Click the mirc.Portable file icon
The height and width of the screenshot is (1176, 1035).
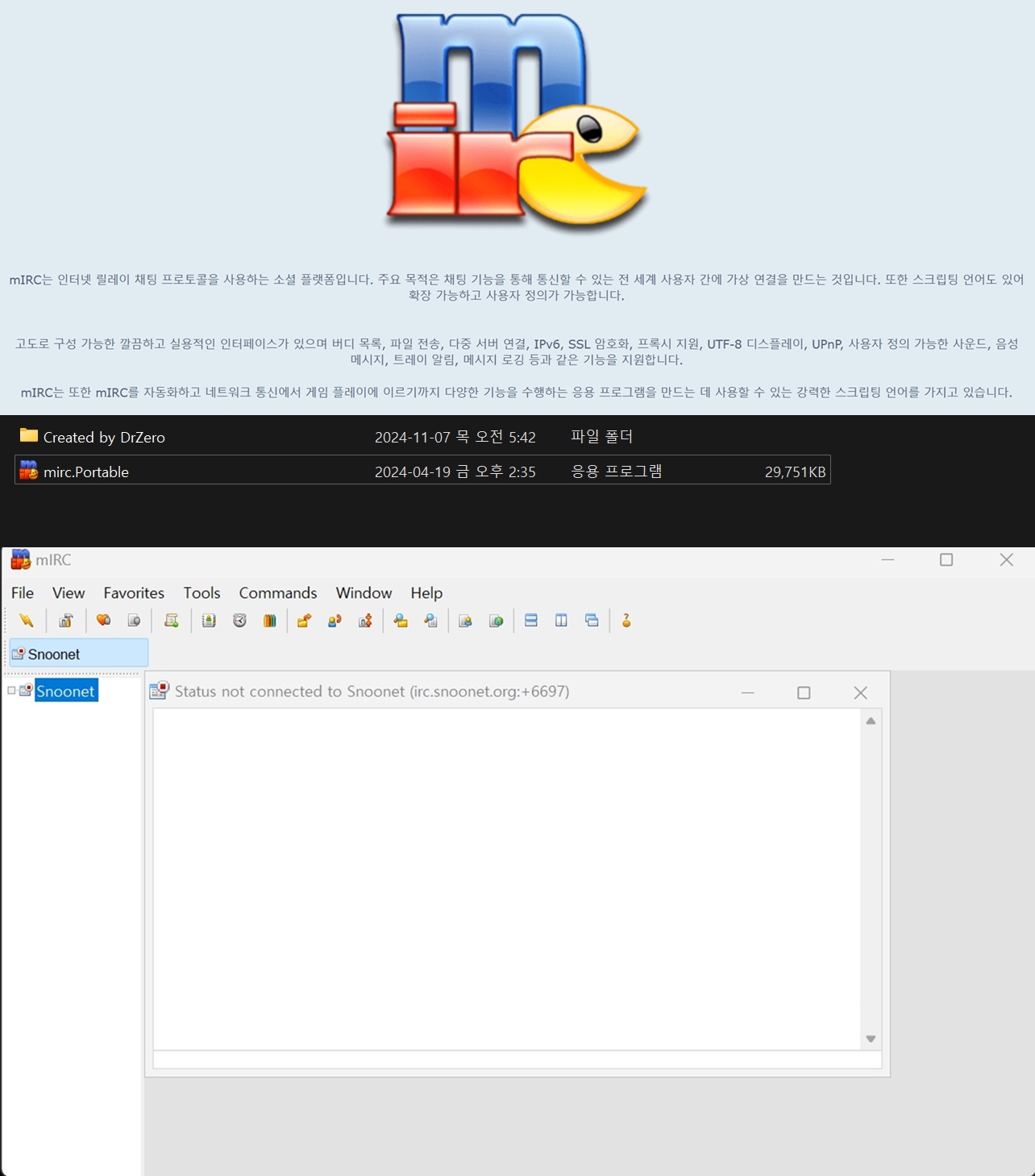pos(29,471)
